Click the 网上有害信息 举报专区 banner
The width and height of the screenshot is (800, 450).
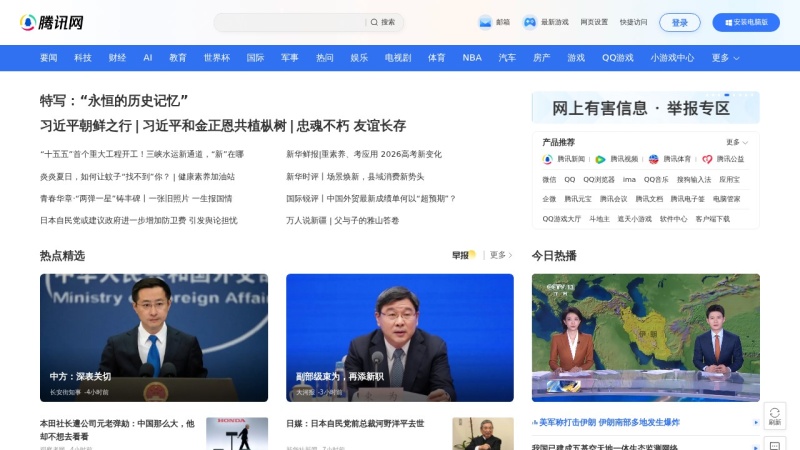tap(645, 108)
